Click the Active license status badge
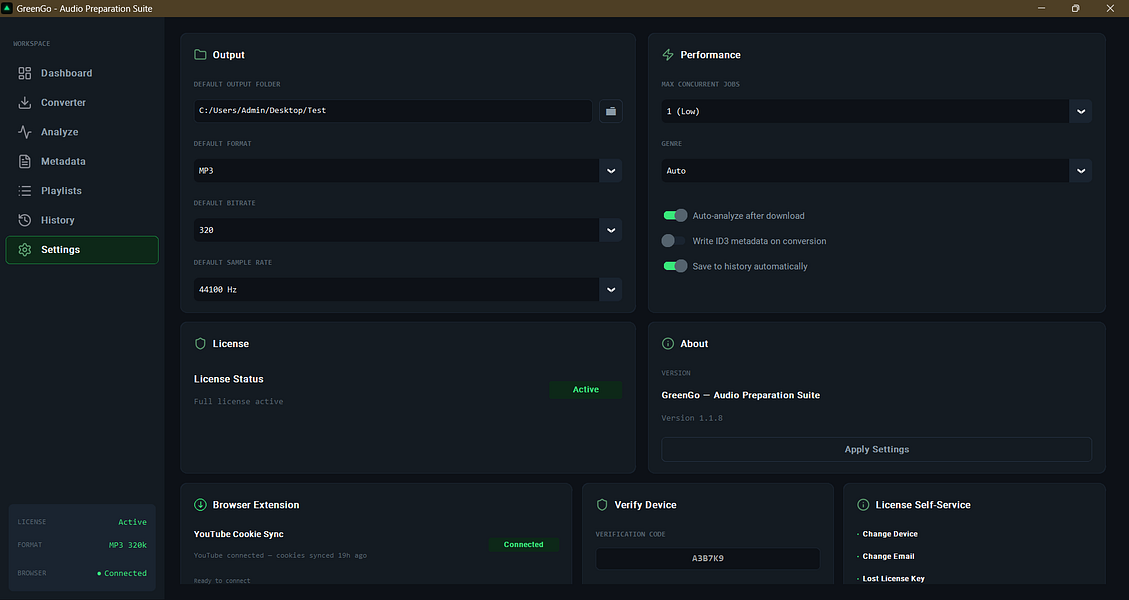Image resolution: width=1129 pixels, height=600 pixels. [585, 390]
